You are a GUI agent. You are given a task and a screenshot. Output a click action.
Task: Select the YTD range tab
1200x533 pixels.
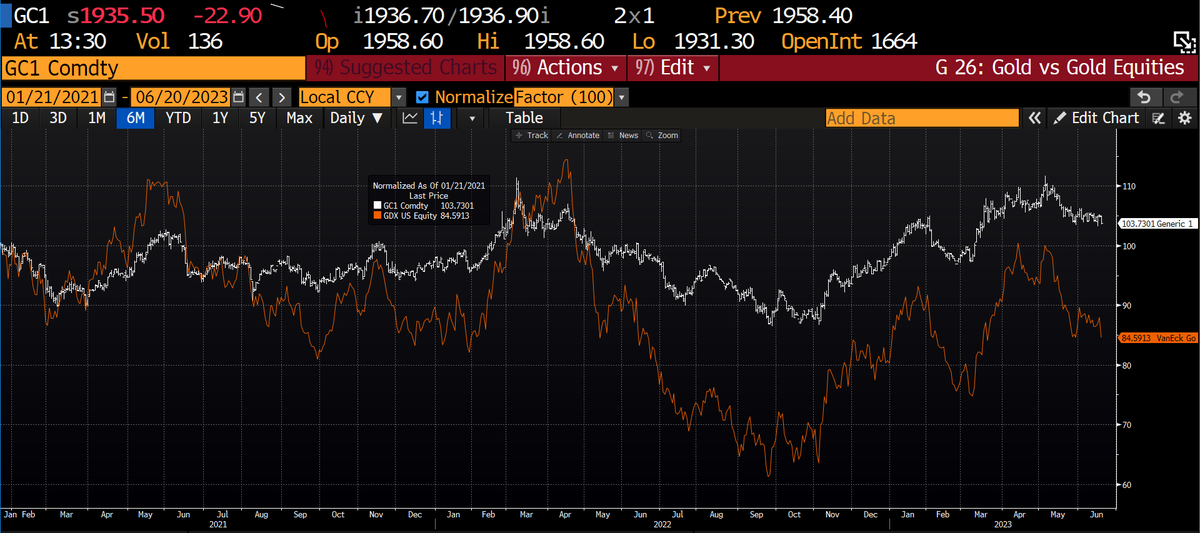pyautogui.click(x=178, y=118)
